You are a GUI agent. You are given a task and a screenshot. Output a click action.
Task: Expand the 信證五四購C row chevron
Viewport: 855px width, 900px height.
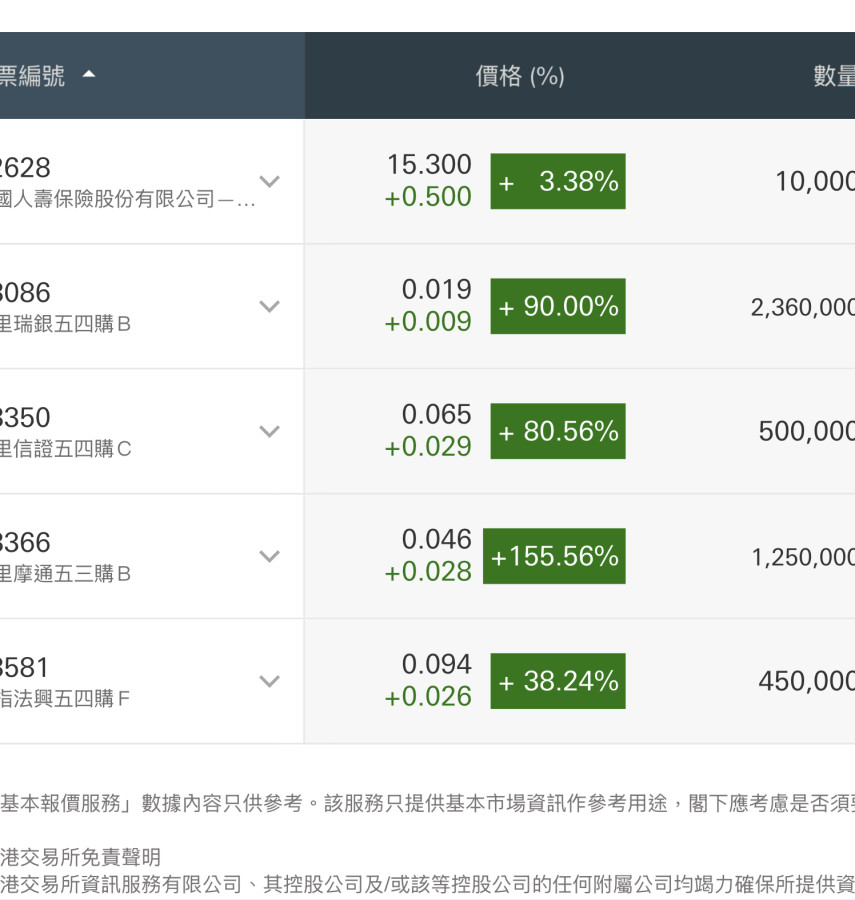tap(269, 431)
